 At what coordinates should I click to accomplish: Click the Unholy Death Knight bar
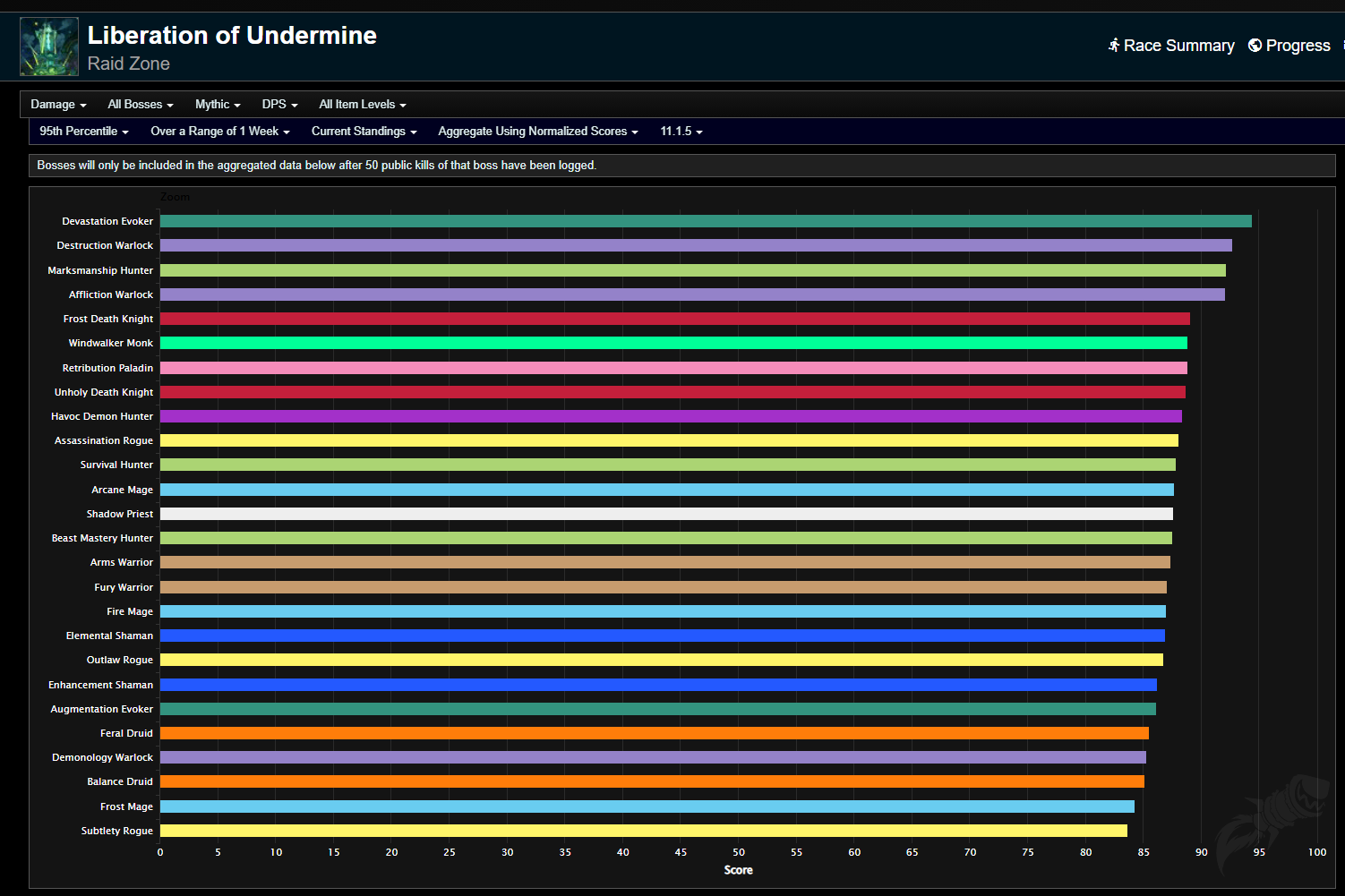[672, 392]
